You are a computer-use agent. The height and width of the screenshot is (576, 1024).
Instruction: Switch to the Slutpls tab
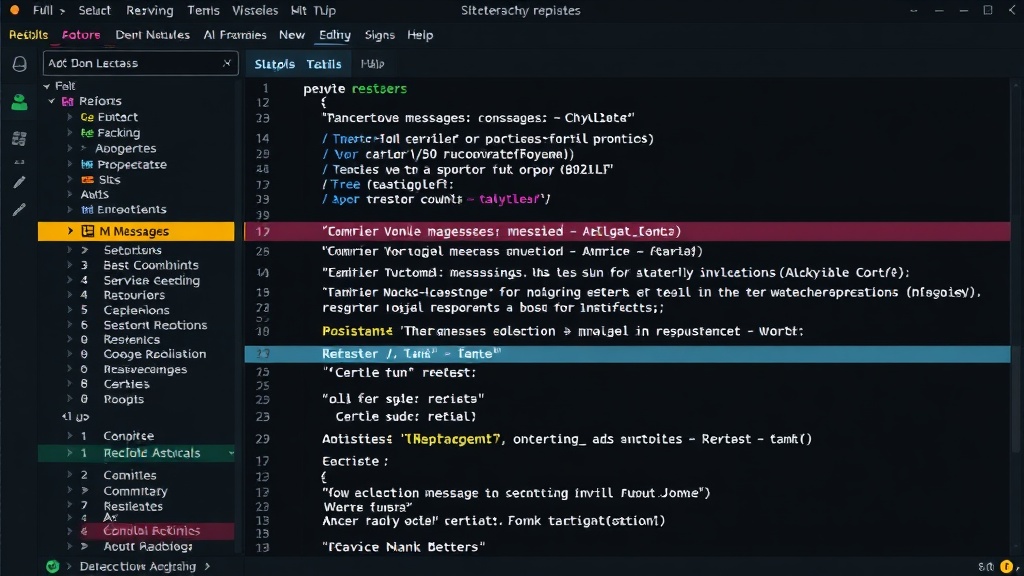click(x=274, y=64)
